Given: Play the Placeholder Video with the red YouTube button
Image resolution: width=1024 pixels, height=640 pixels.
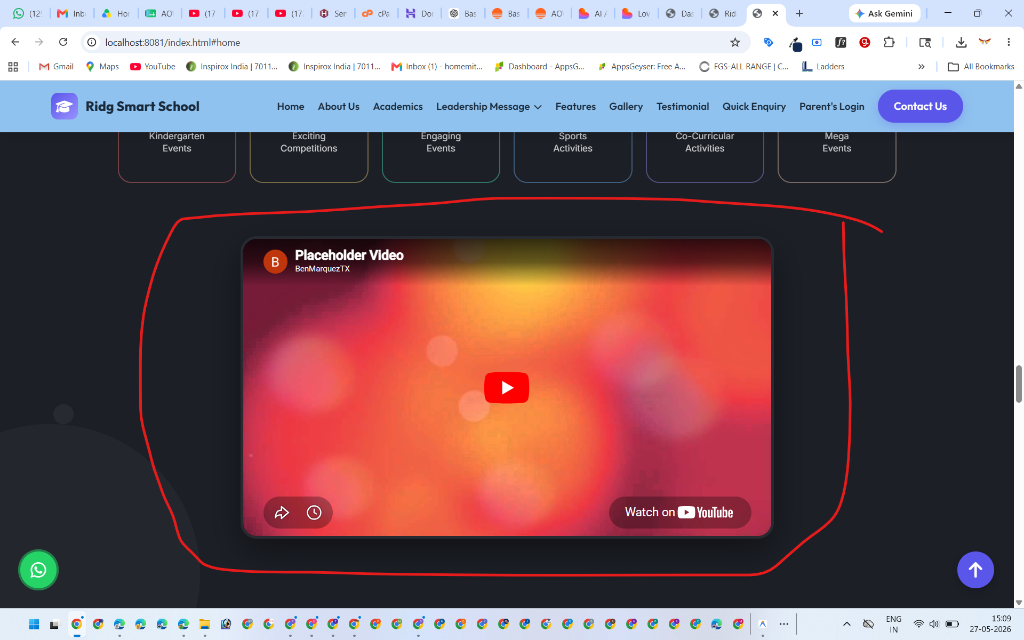Looking at the screenshot, I should (506, 387).
